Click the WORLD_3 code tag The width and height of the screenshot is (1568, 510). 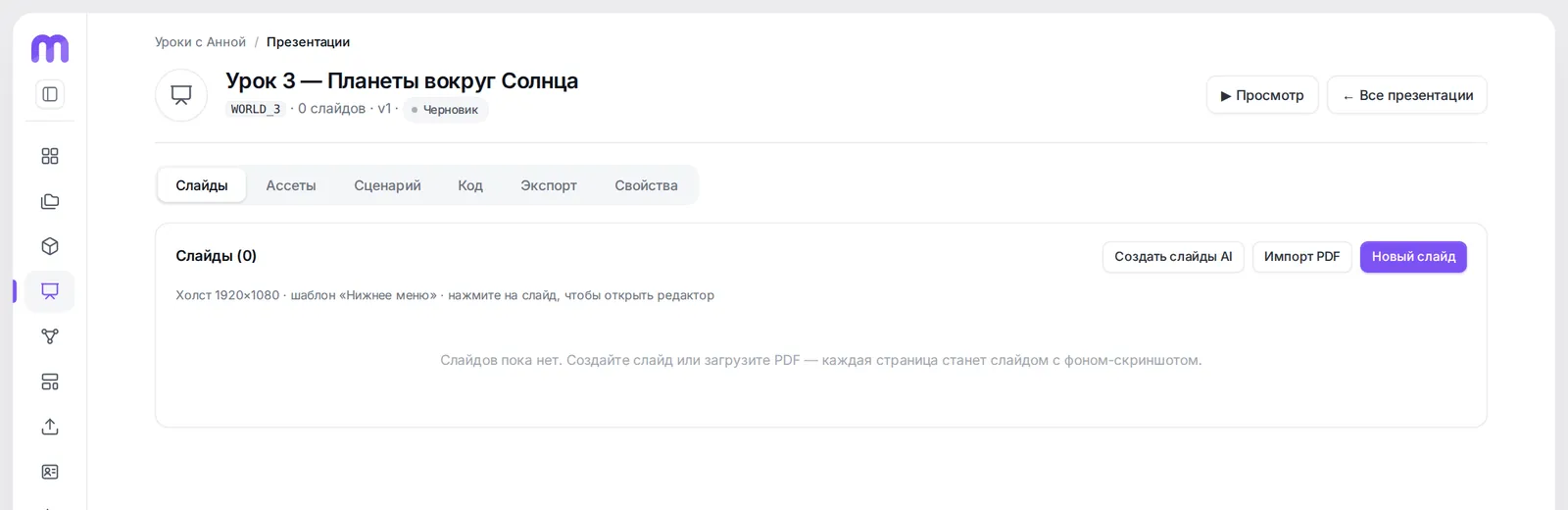(x=256, y=109)
